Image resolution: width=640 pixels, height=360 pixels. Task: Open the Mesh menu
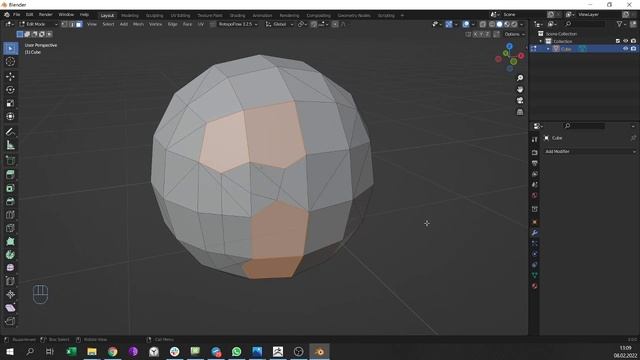pos(138,24)
